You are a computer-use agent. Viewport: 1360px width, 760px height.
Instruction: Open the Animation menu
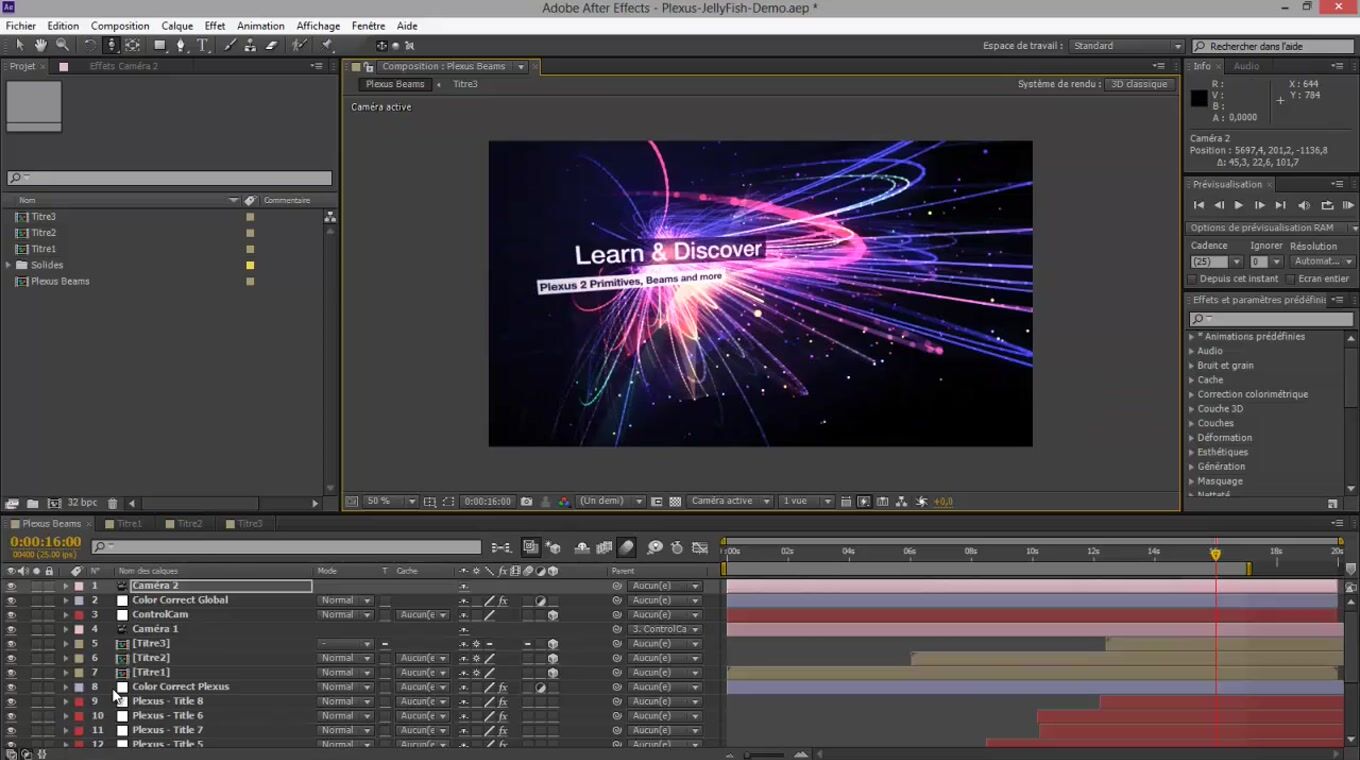(260, 26)
